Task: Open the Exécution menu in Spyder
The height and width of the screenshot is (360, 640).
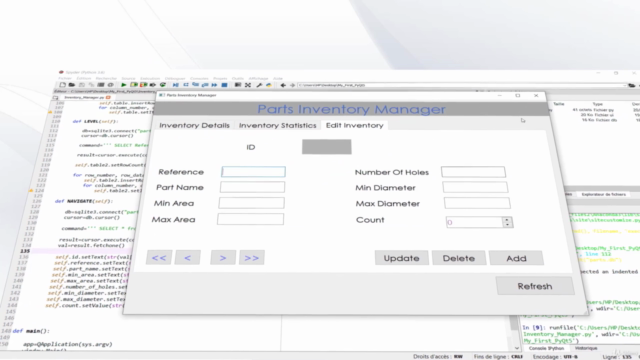Action: [150, 78]
